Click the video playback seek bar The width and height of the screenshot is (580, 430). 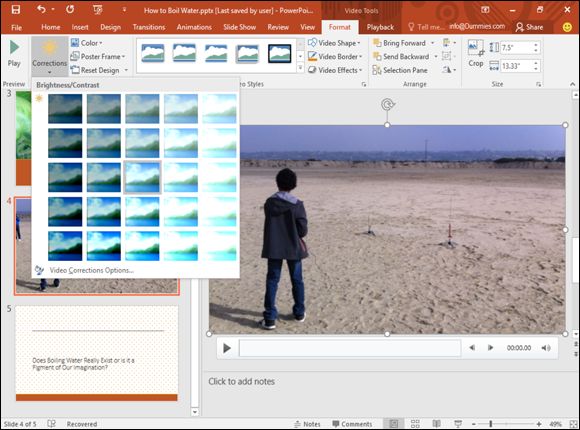point(350,348)
